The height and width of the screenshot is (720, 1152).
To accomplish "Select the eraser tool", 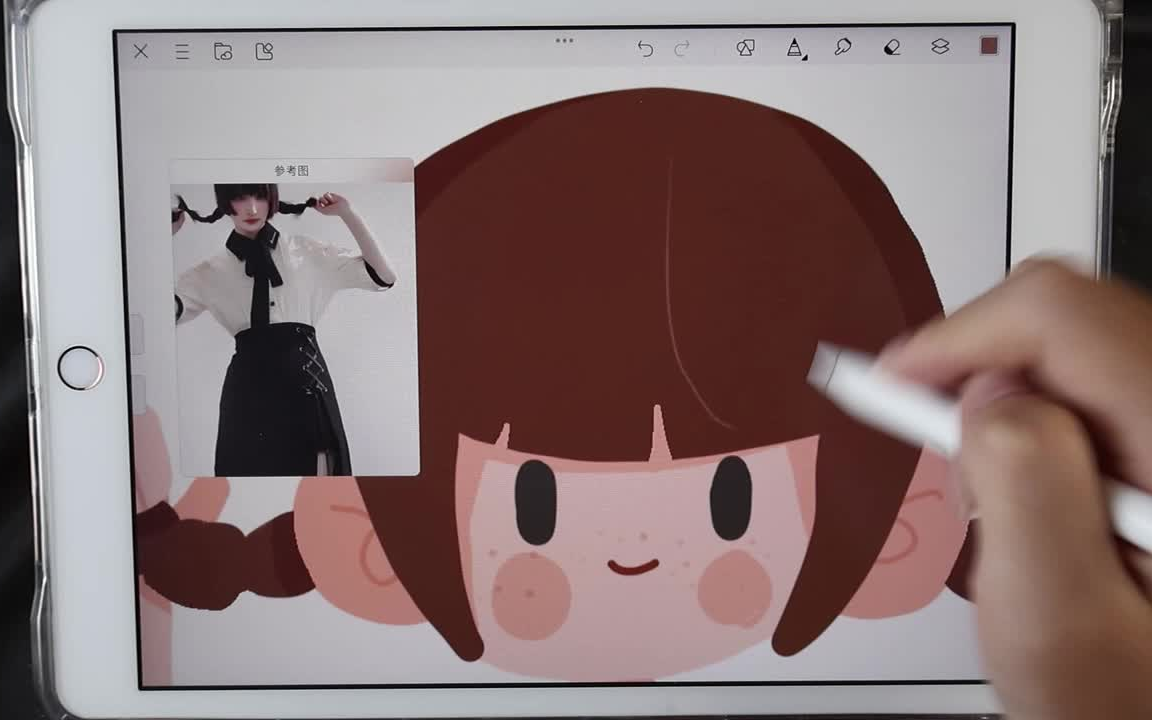I will click(x=892, y=47).
